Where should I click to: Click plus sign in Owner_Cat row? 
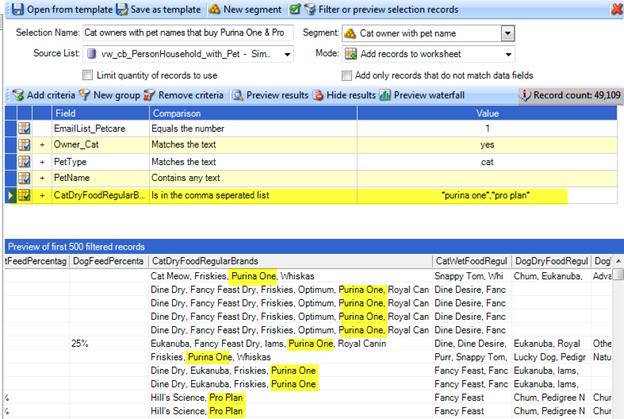pos(42,145)
